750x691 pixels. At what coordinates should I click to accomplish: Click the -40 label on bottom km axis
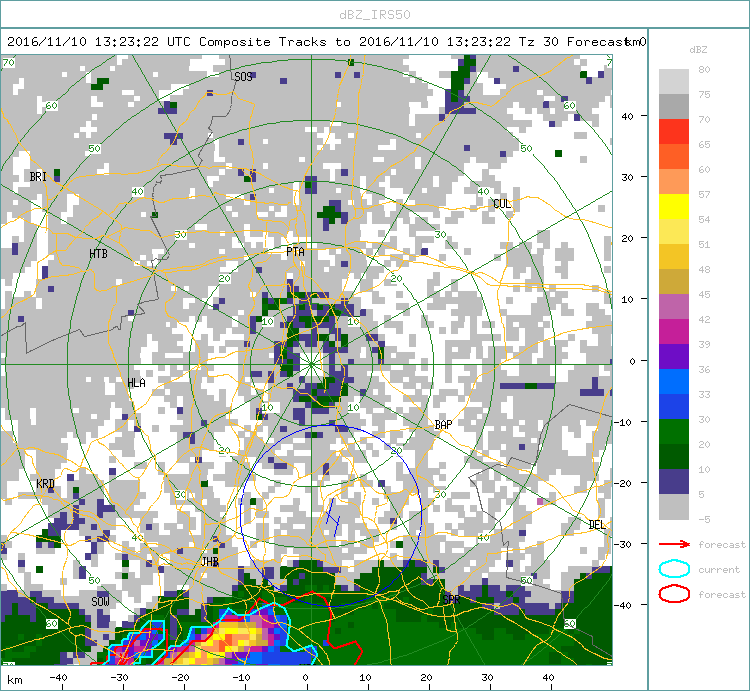tap(58, 678)
